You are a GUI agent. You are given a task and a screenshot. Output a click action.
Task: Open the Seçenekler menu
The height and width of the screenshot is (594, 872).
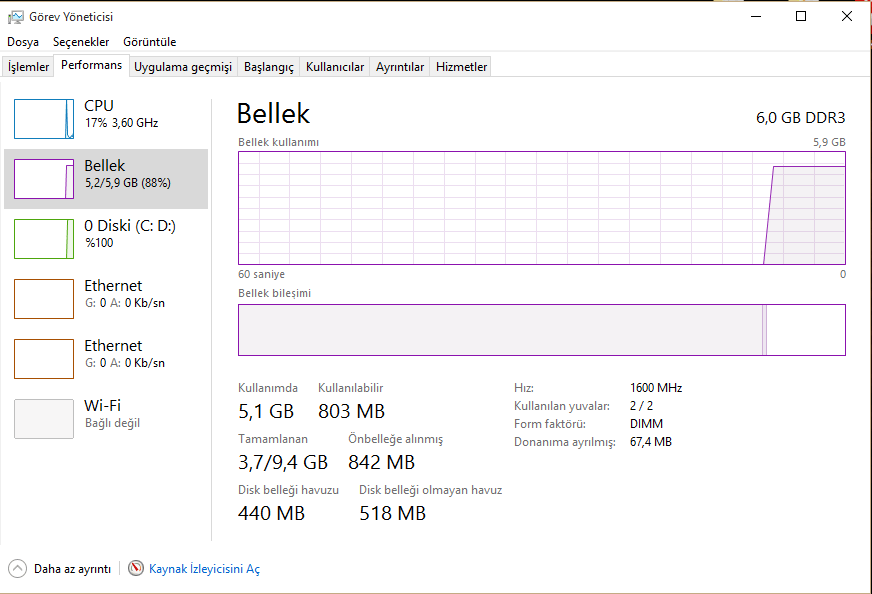point(81,42)
